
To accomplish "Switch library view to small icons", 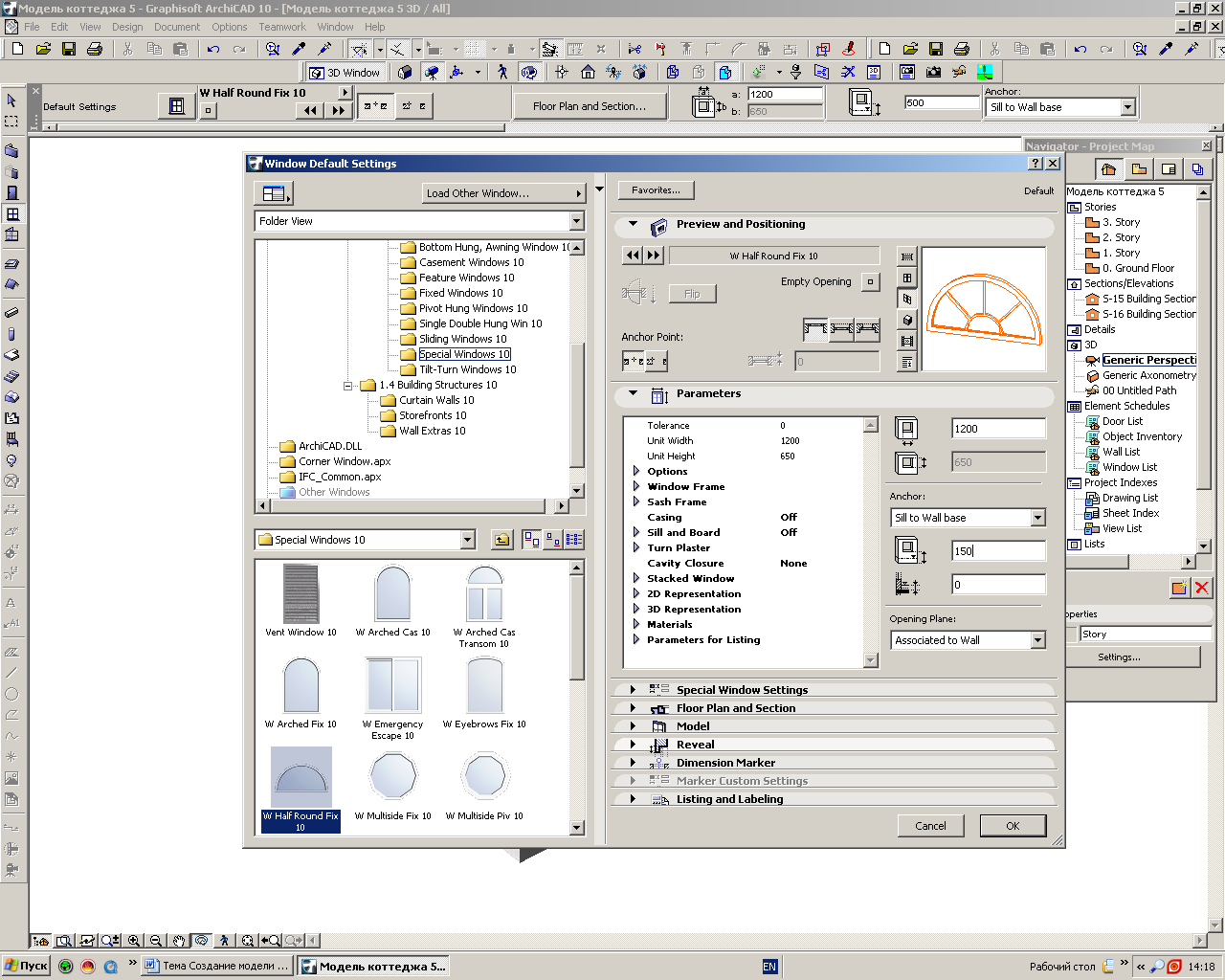I will [552, 540].
